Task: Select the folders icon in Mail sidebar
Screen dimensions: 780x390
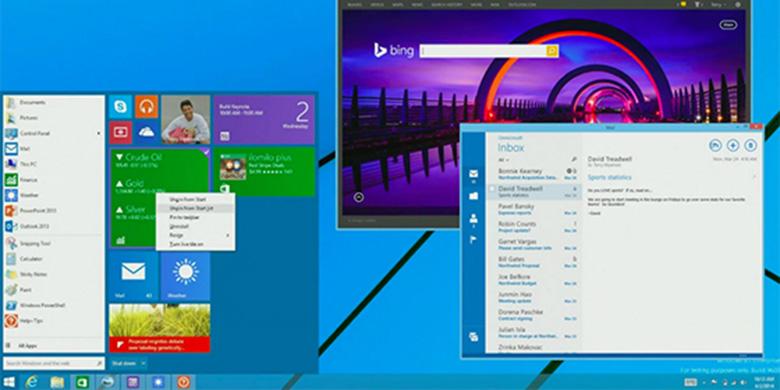Action: pos(474,196)
